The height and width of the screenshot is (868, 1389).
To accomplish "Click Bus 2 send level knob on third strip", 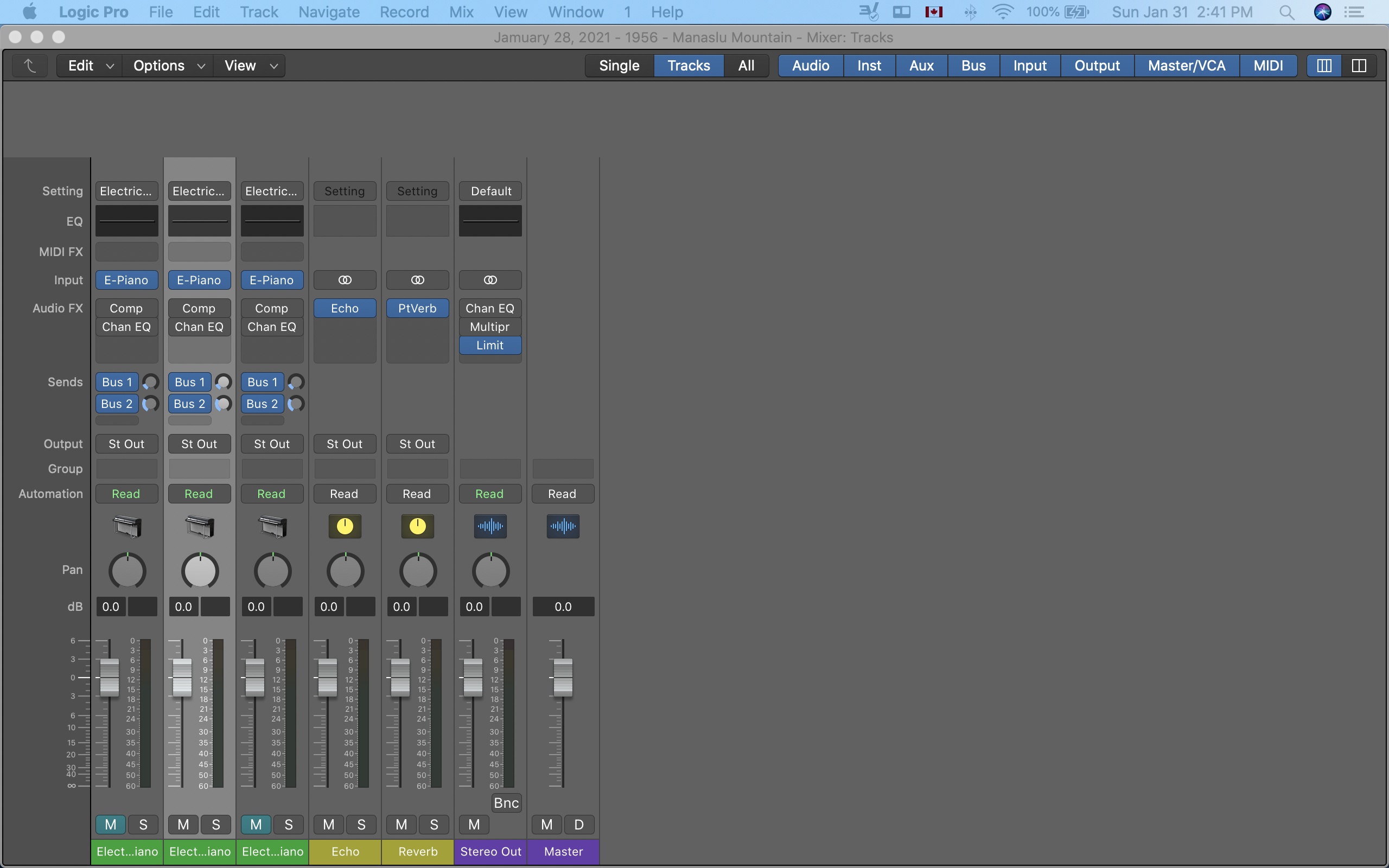I will (x=296, y=404).
